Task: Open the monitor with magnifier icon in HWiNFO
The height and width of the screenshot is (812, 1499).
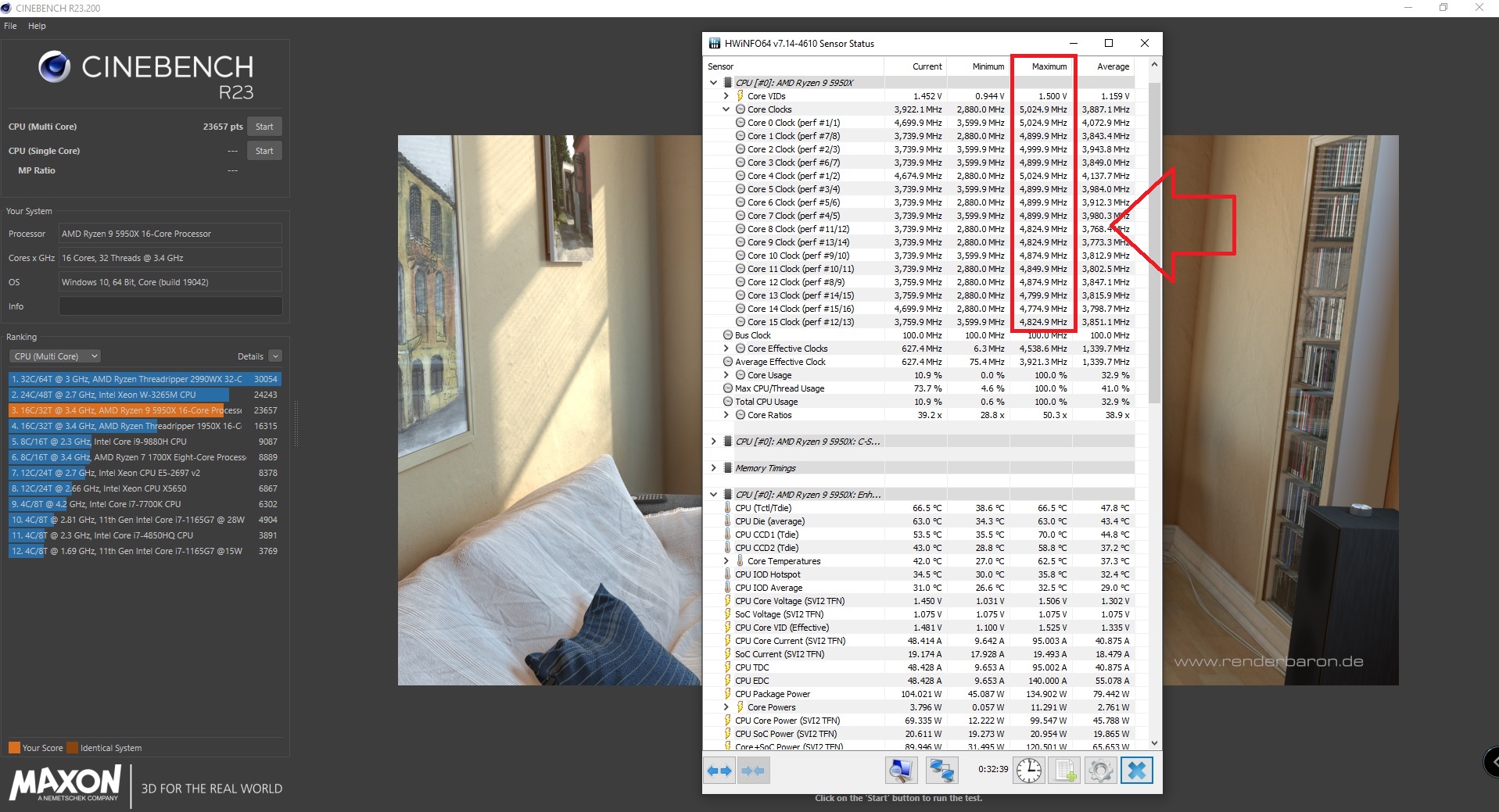Action: 901,771
